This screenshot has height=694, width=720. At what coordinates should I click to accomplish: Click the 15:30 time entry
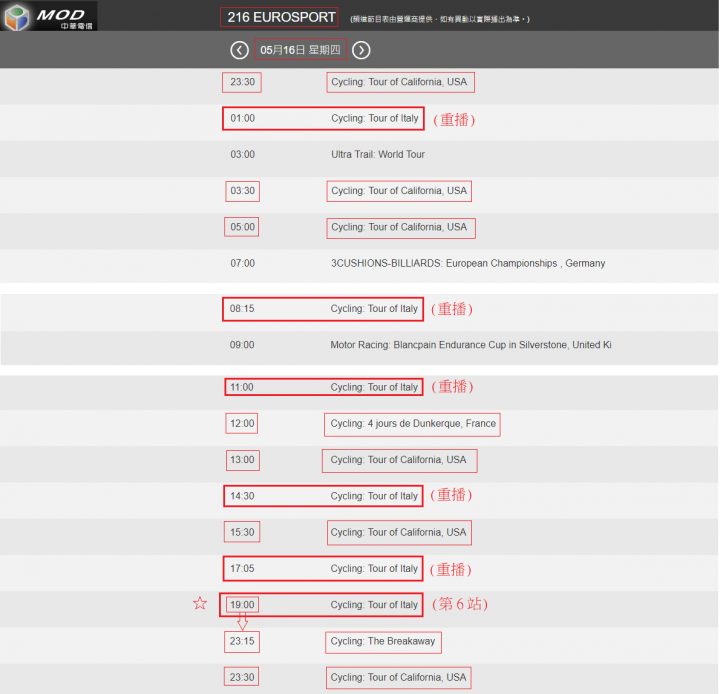click(242, 532)
